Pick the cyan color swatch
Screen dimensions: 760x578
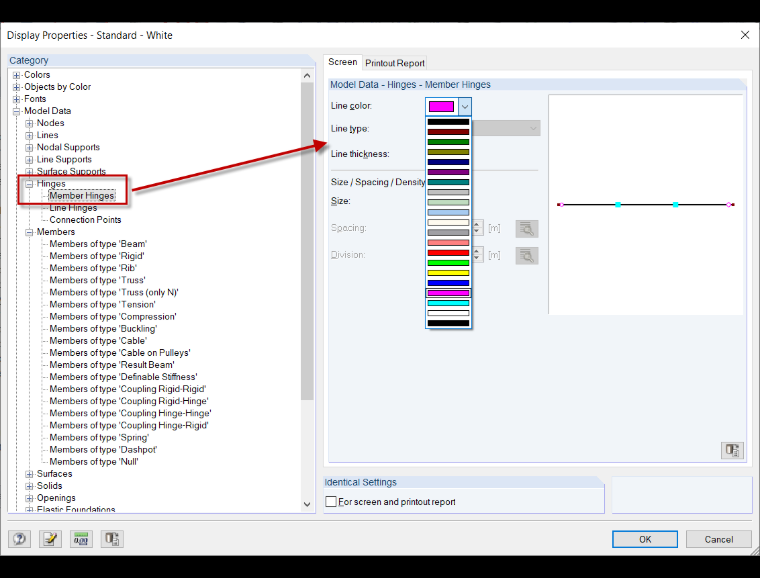click(448, 303)
